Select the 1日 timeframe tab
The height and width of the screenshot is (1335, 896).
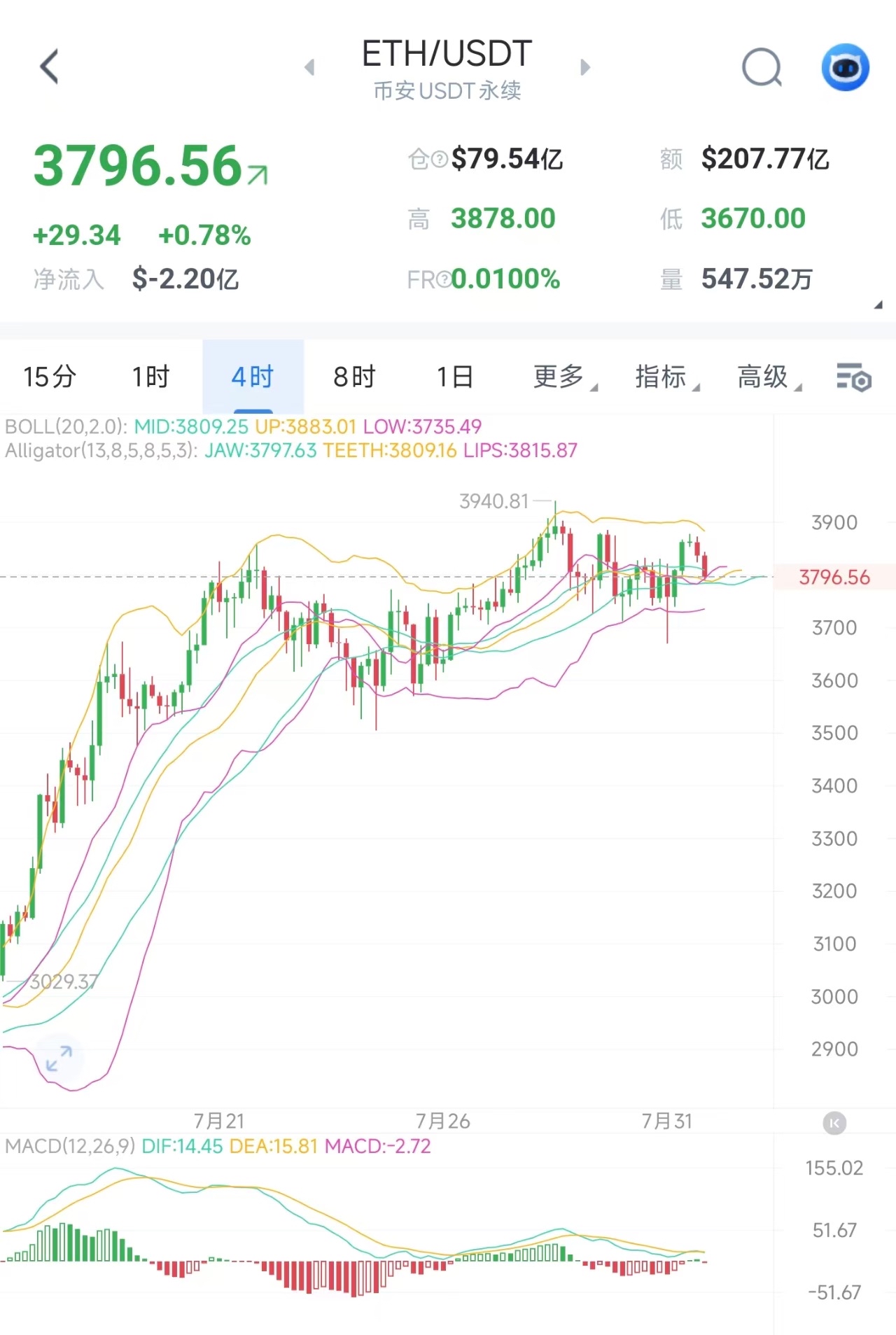[455, 377]
